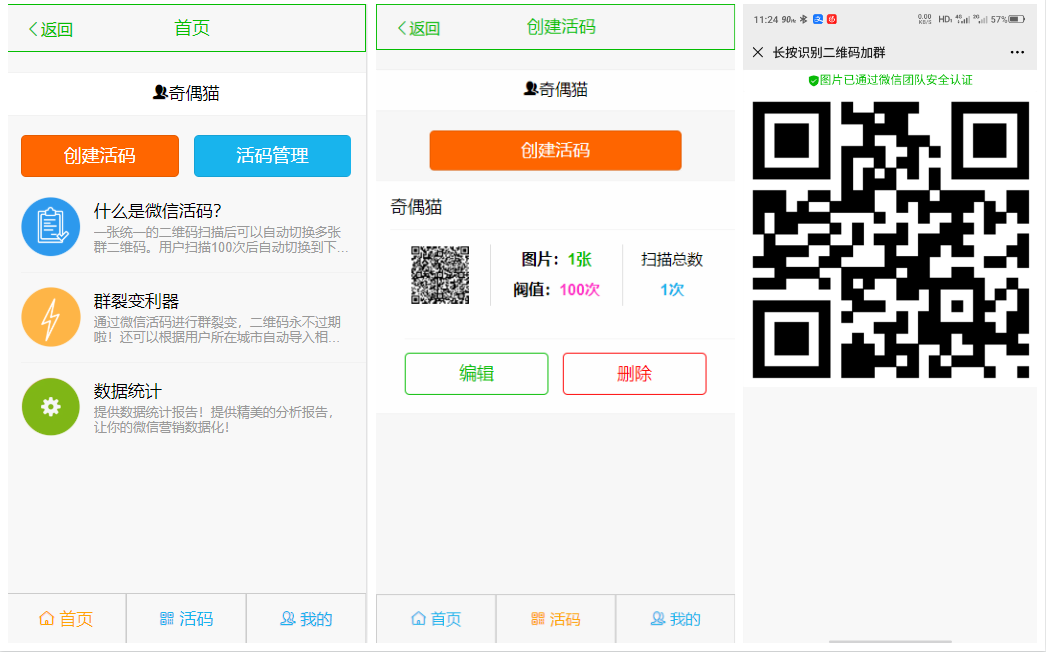Tap the green shield security icon

point(813,81)
